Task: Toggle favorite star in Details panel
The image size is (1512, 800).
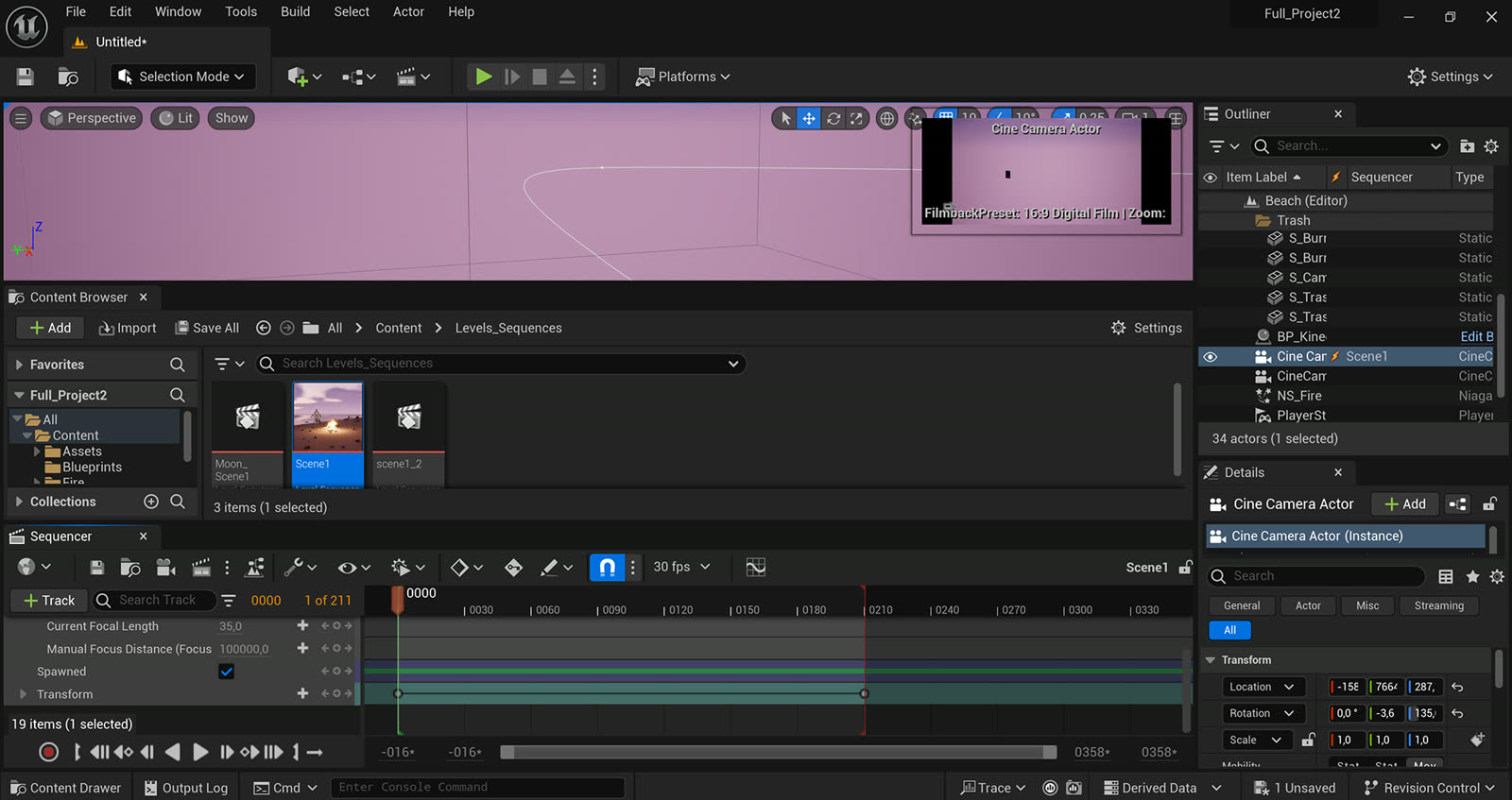Action: [1472, 576]
